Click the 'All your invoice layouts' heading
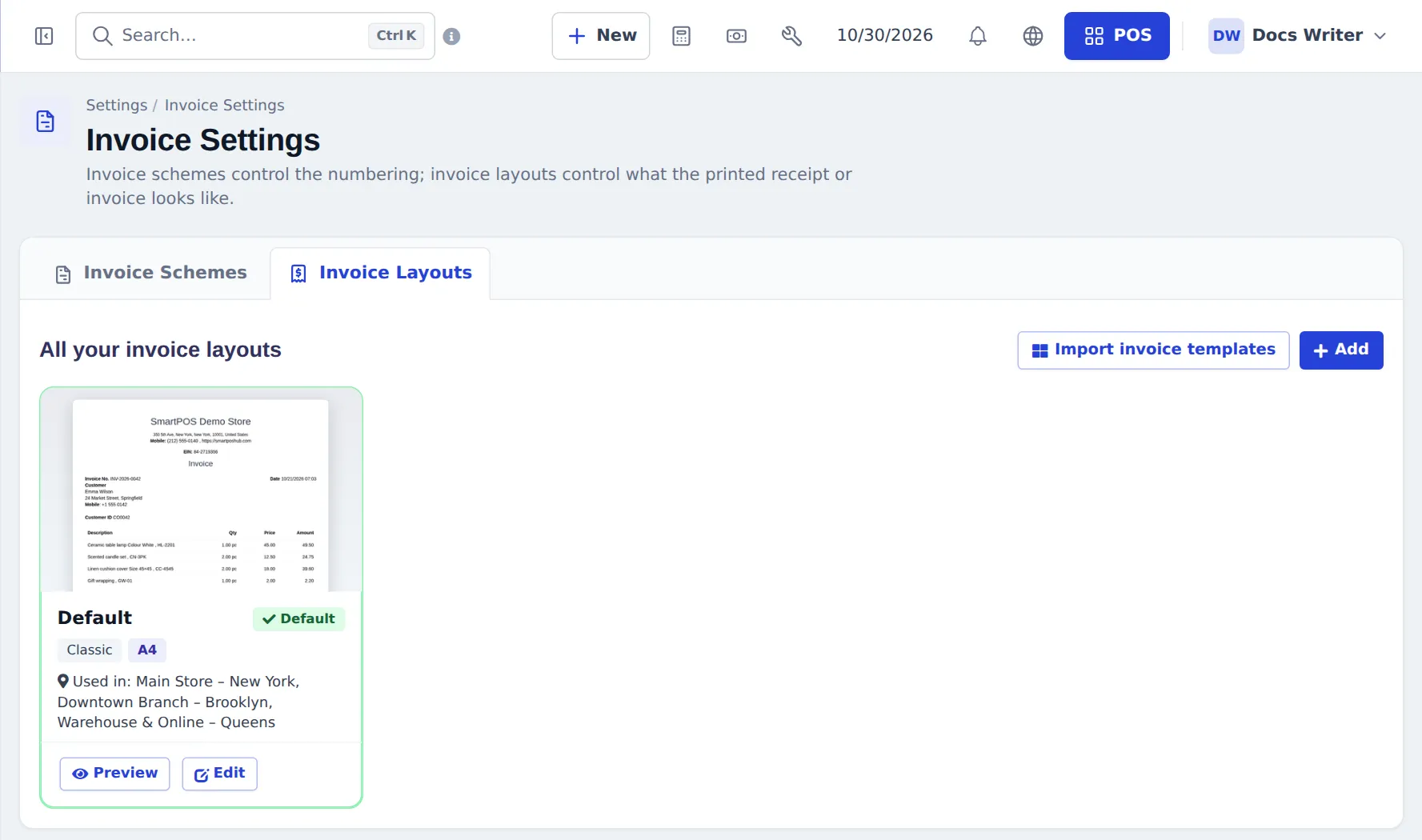 [x=161, y=350]
